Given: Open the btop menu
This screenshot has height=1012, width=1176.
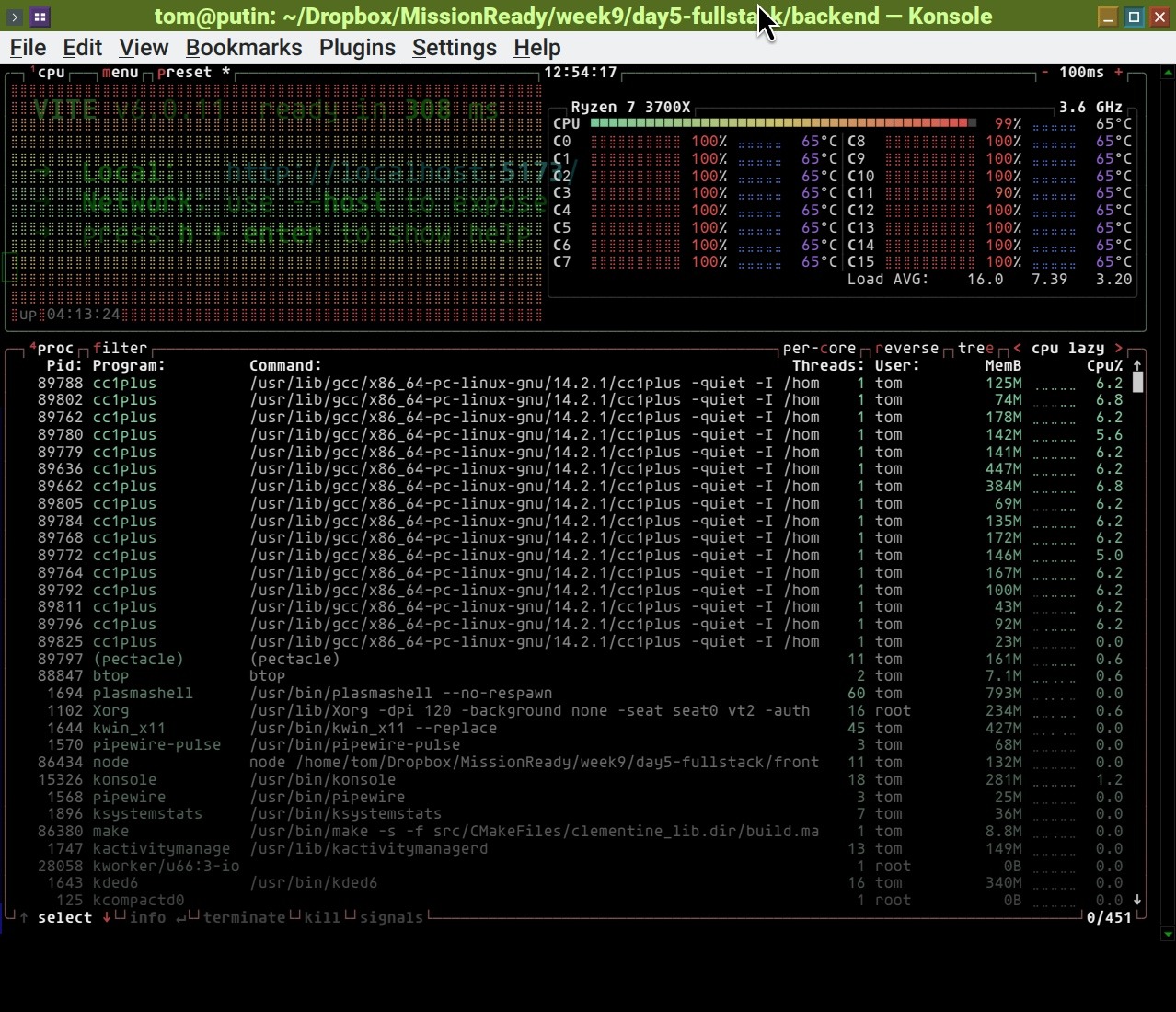Looking at the screenshot, I should [120, 72].
